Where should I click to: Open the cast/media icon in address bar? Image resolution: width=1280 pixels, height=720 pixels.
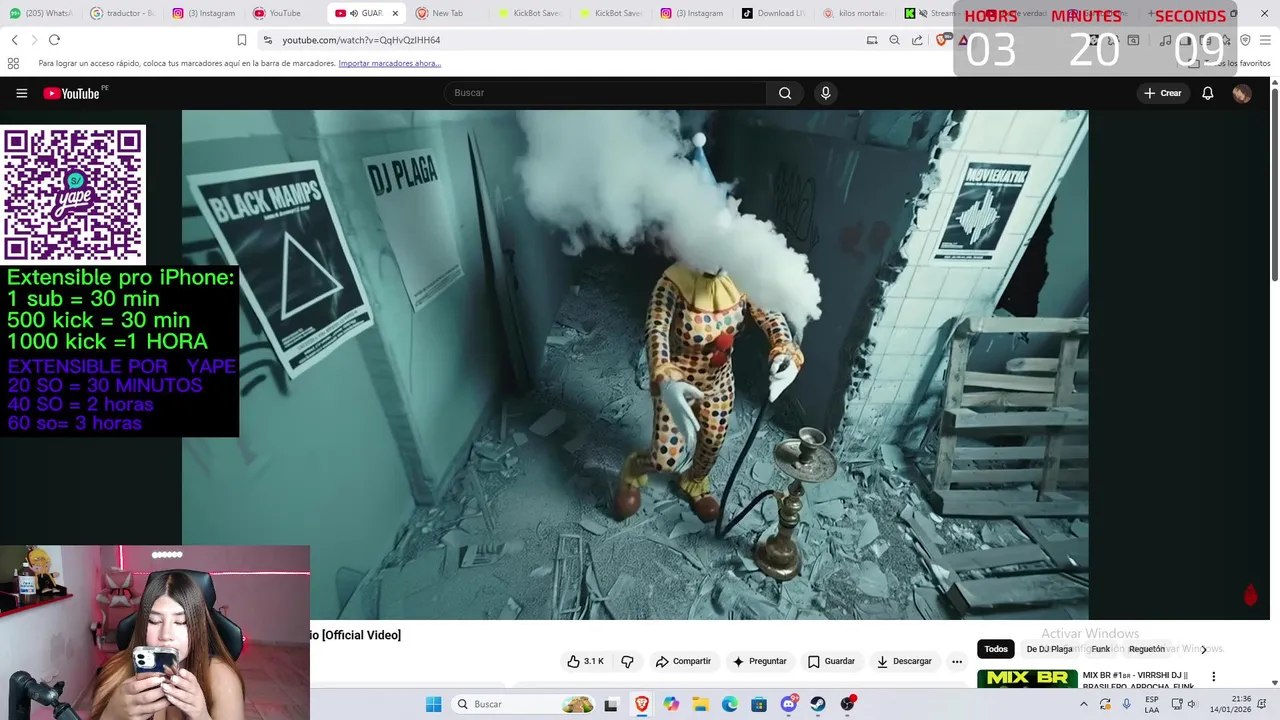tap(872, 40)
